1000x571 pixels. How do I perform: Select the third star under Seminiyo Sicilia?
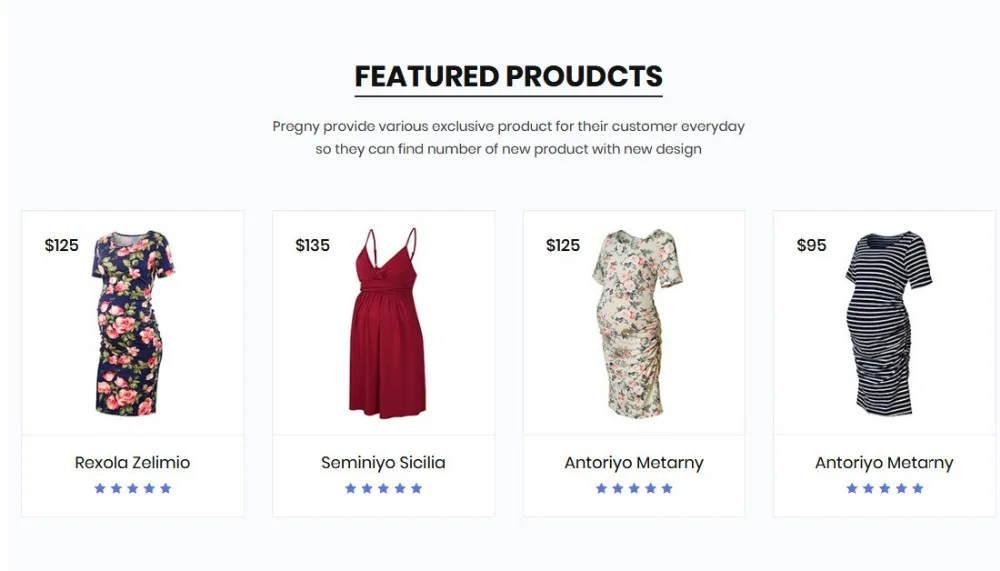pyautogui.click(x=383, y=488)
